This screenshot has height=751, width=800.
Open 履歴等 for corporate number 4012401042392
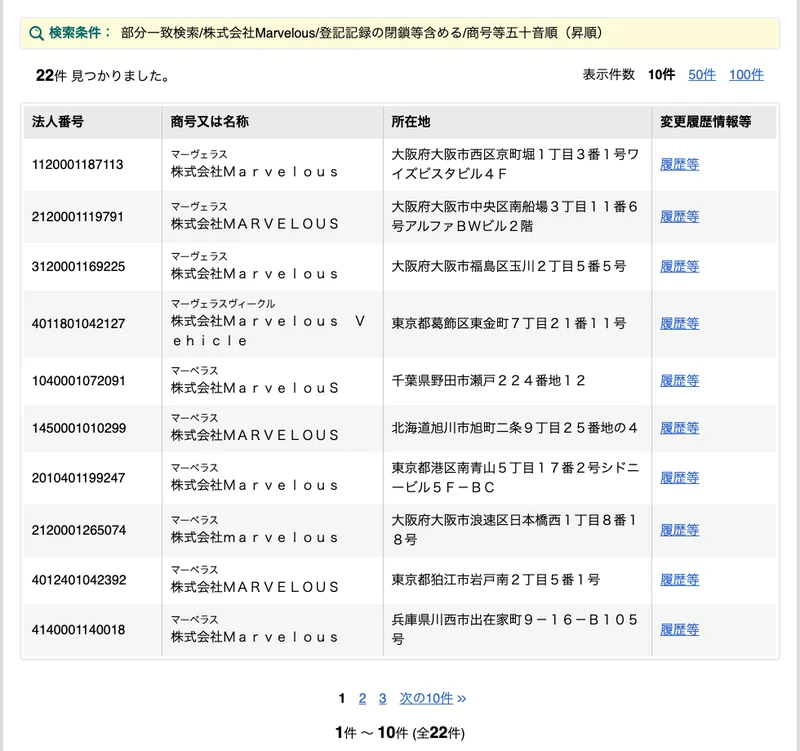pos(679,580)
